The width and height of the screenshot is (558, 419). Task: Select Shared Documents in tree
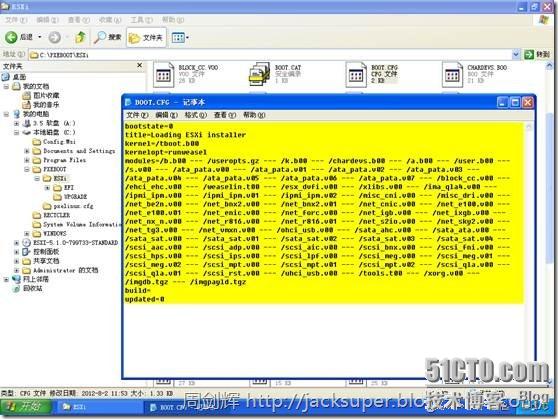tap(46, 261)
